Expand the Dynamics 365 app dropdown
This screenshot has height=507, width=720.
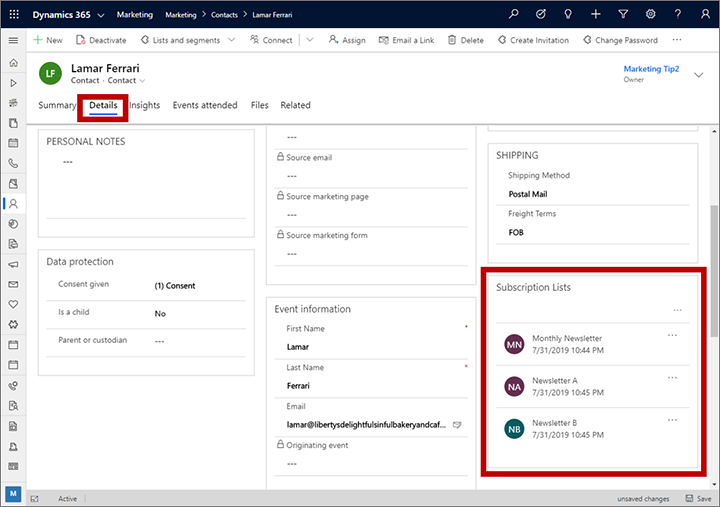101,15
